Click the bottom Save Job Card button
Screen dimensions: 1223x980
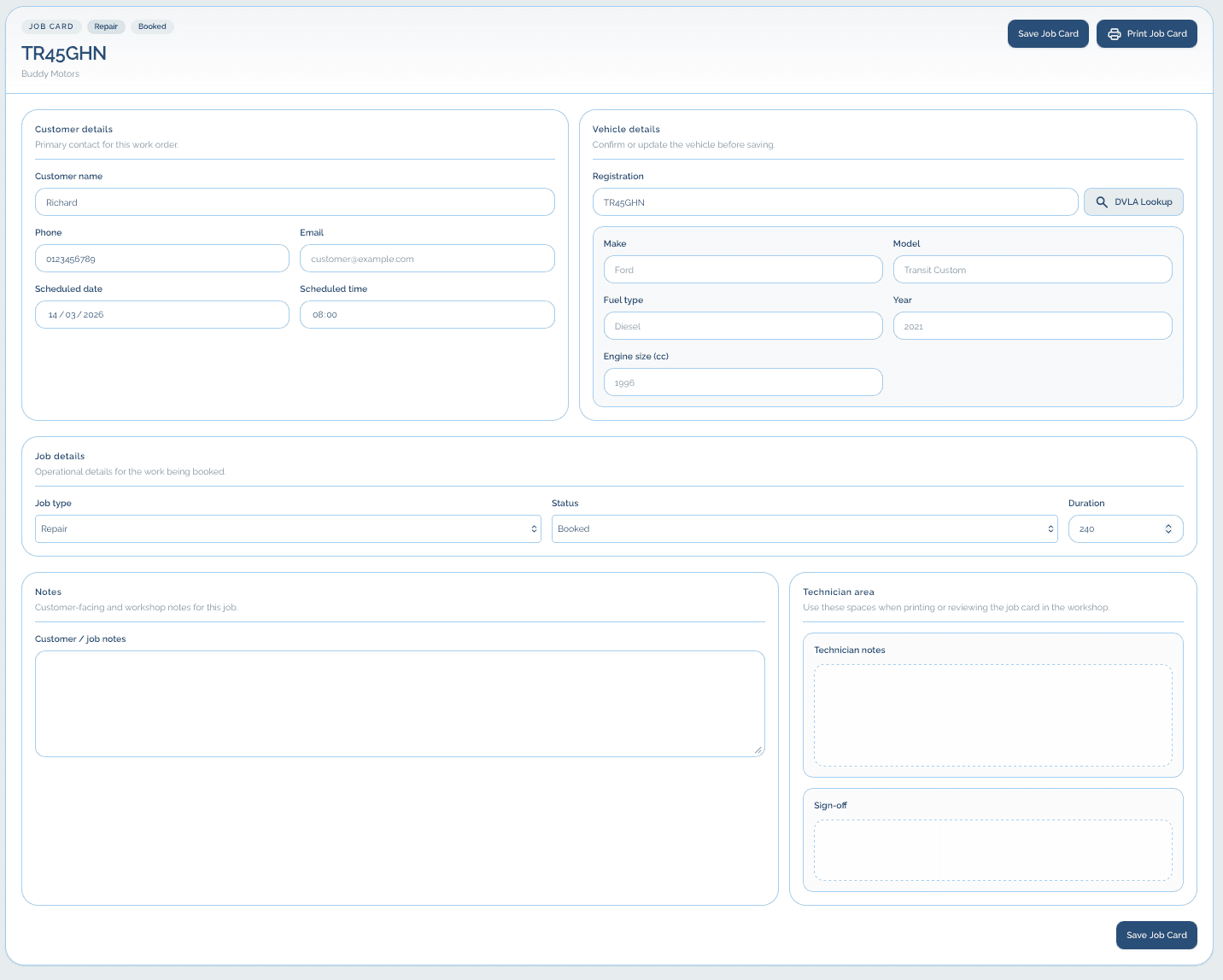(x=1156, y=935)
